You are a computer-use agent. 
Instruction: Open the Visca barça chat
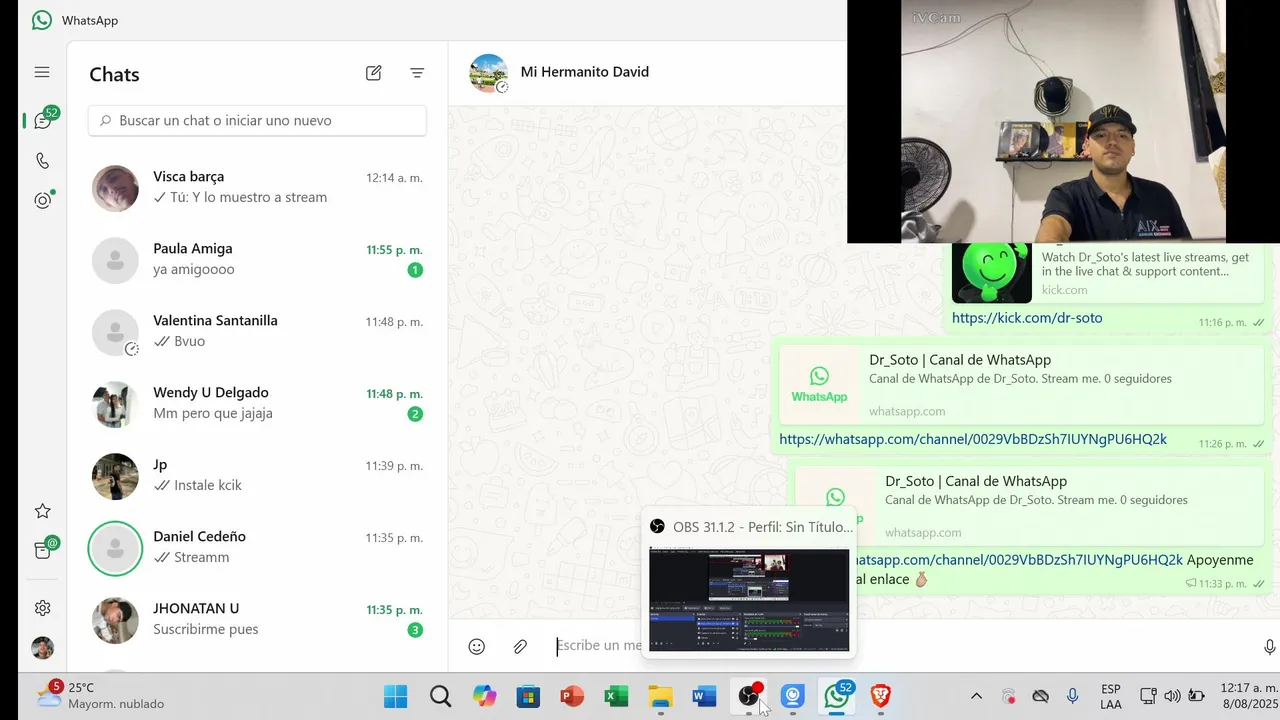[257, 188]
